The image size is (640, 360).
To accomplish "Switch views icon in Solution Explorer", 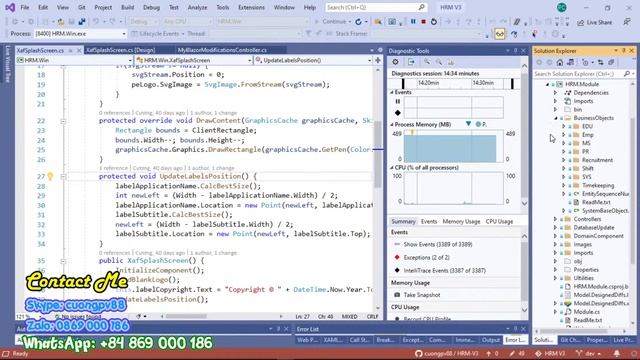I will pyautogui.click(x=570, y=62).
